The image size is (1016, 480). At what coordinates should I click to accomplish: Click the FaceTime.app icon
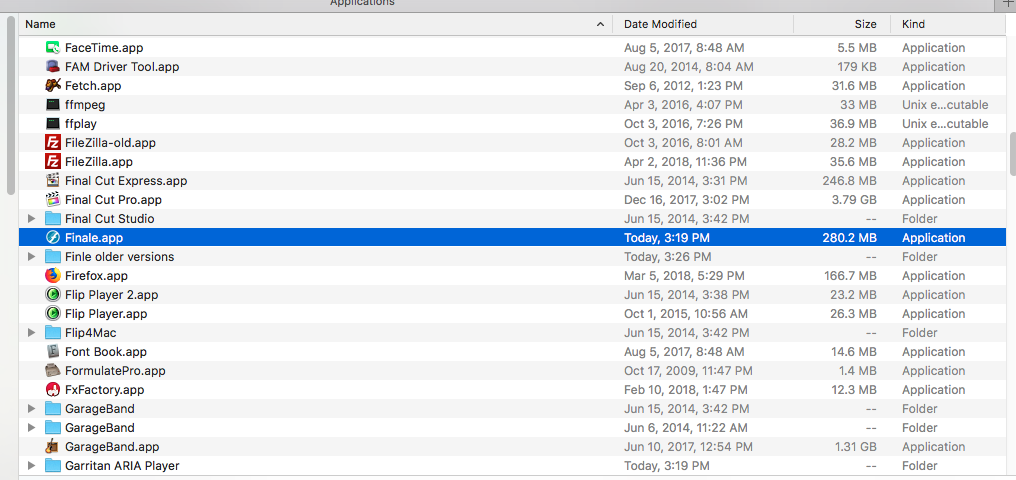pos(53,48)
